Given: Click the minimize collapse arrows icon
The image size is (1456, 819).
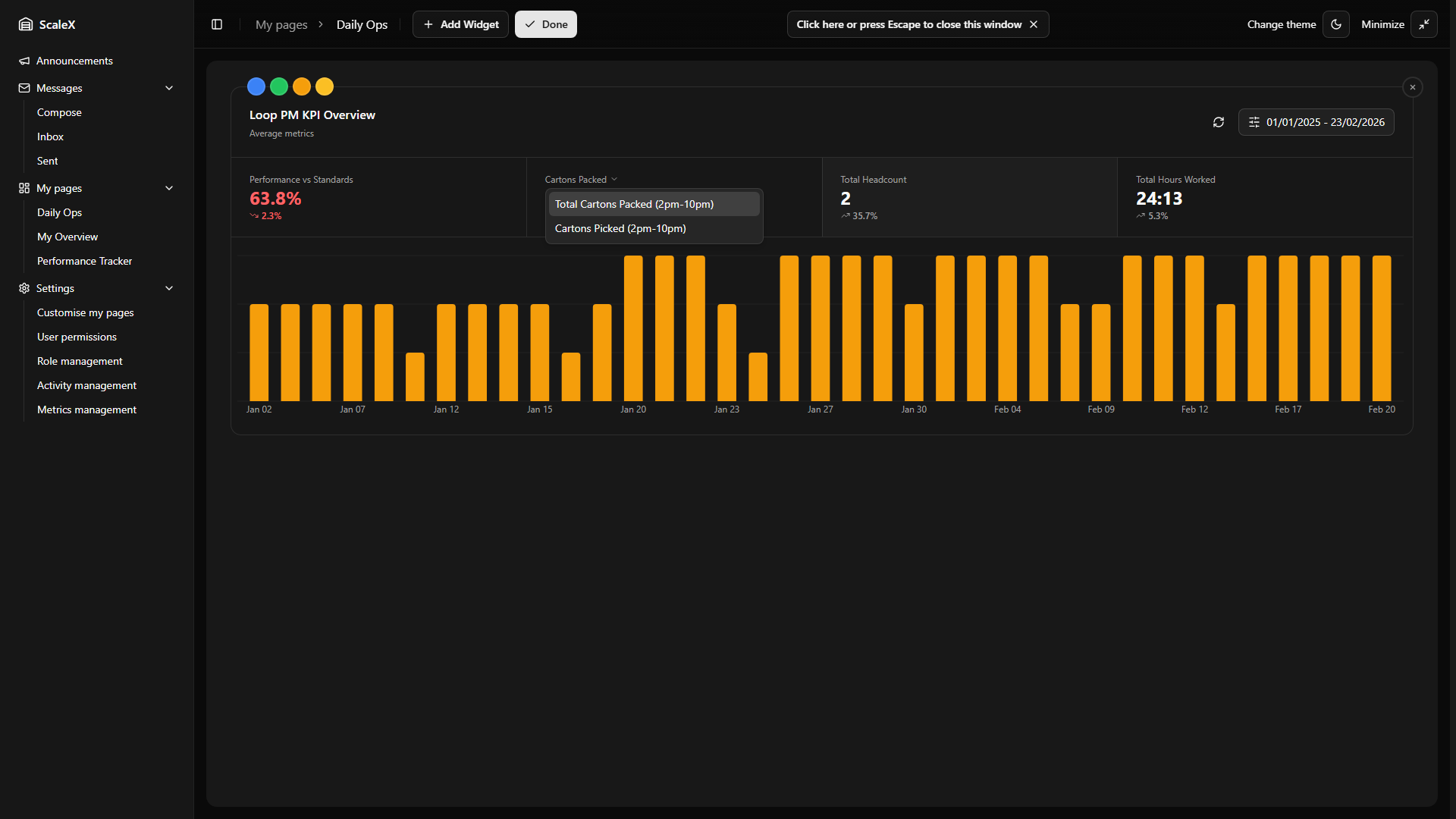Looking at the screenshot, I should [1424, 24].
